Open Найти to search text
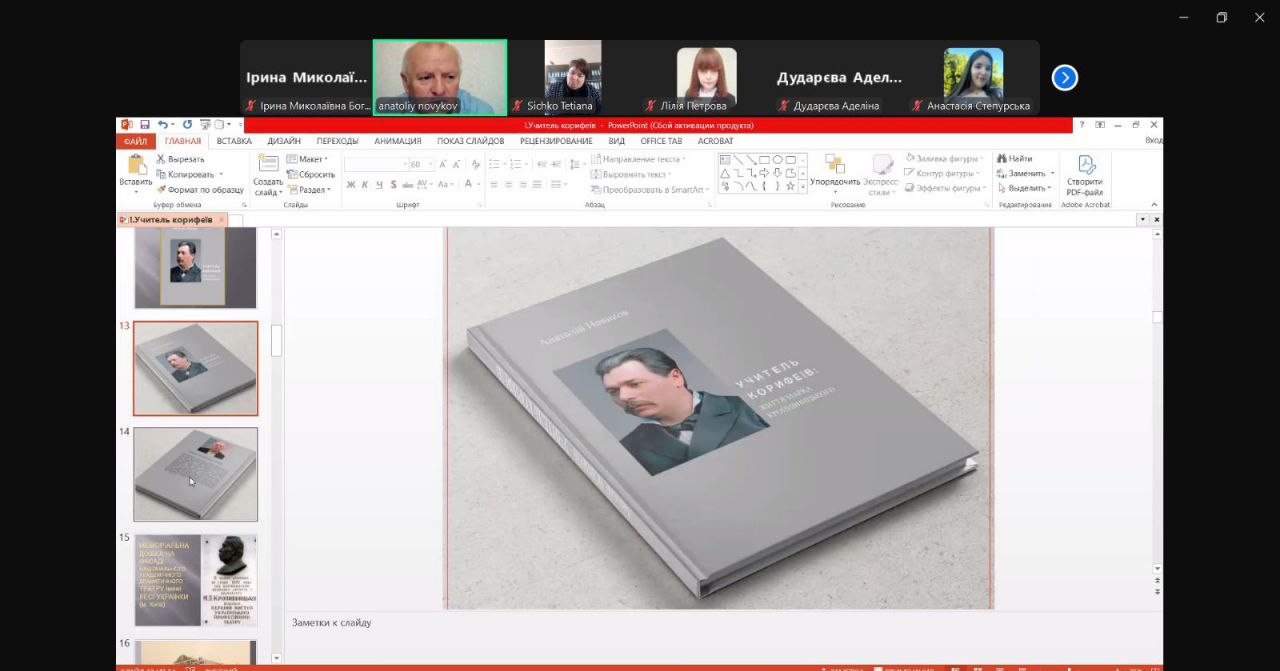Viewport: 1280px width, 671px height. (x=1014, y=159)
